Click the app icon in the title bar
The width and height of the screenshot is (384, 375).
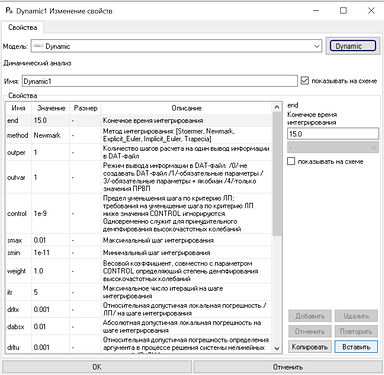9,11
